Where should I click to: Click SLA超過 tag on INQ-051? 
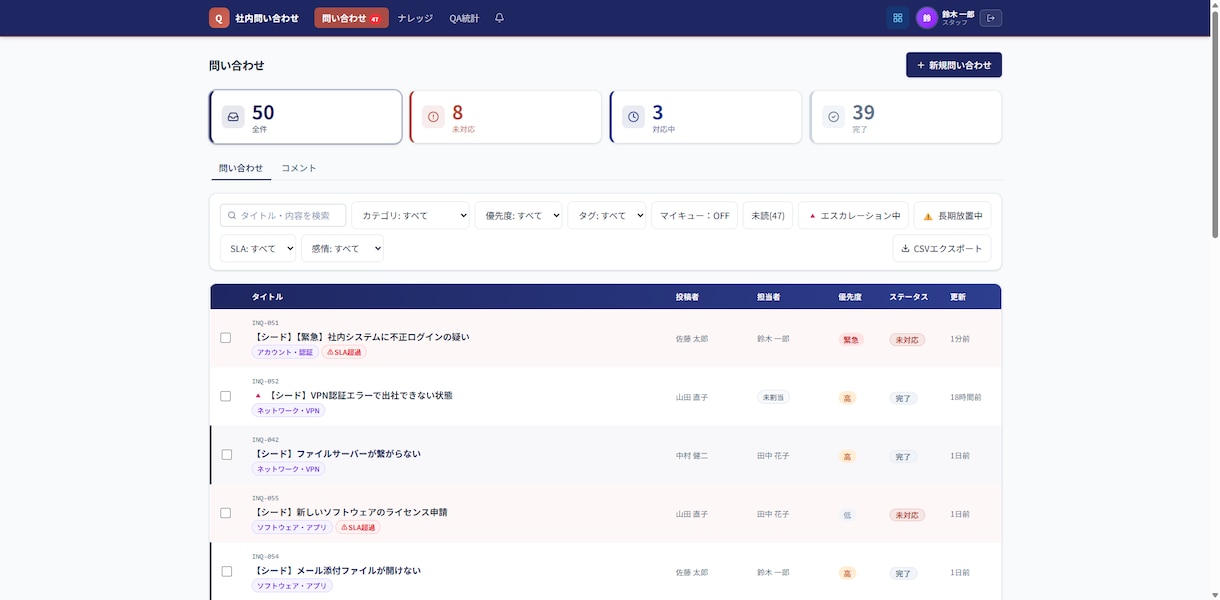click(344, 353)
